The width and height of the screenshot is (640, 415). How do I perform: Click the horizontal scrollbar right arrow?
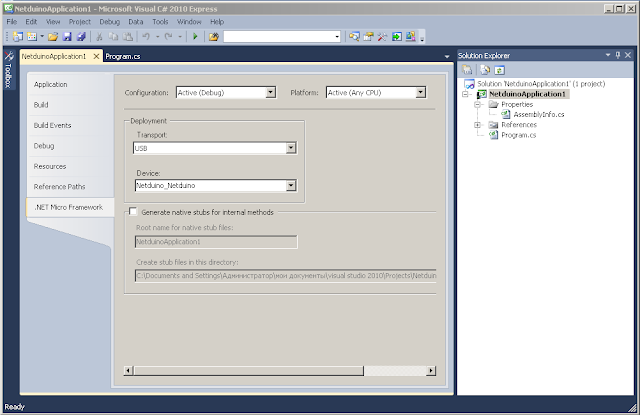[x=431, y=371]
